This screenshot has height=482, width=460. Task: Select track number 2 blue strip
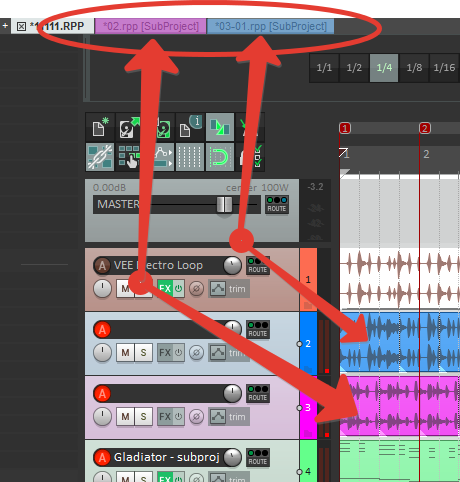tap(308, 343)
